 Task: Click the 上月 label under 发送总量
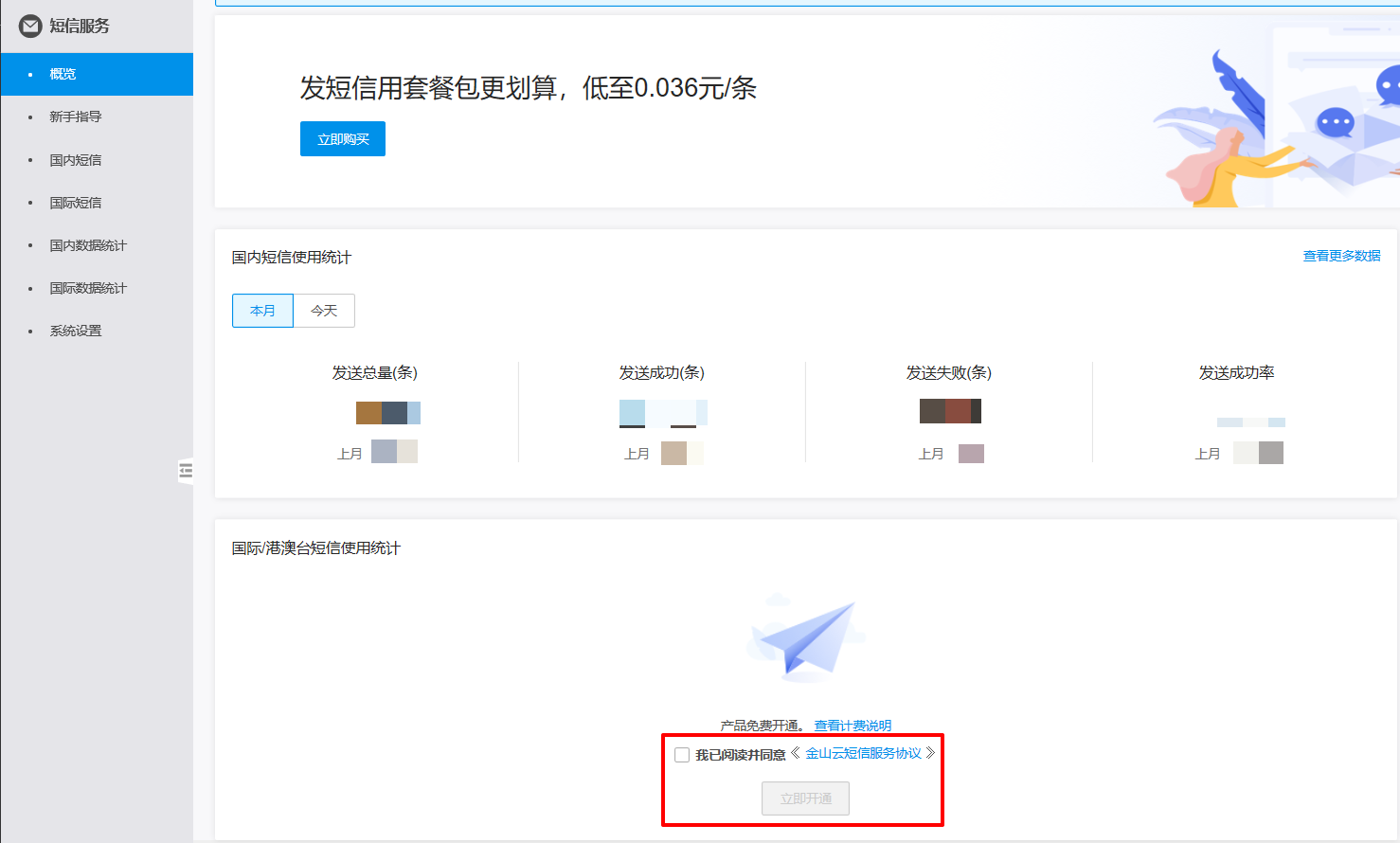pyautogui.click(x=350, y=454)
